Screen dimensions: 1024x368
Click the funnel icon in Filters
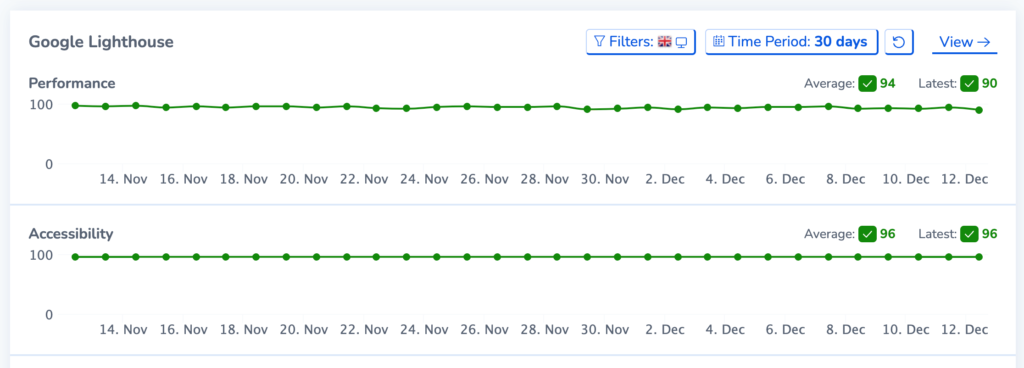pyautogui.click(x=599, y=42)
